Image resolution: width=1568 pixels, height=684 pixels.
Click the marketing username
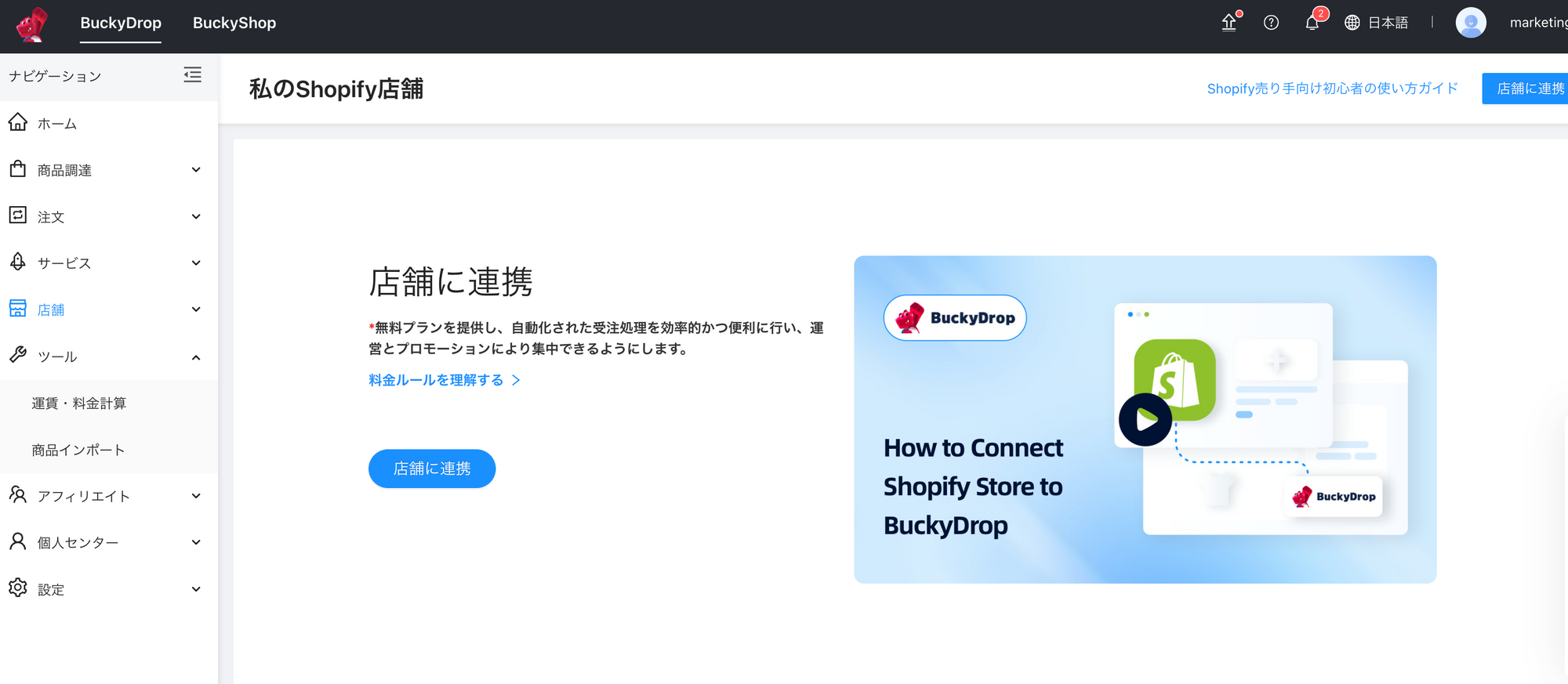[1538, 23]
